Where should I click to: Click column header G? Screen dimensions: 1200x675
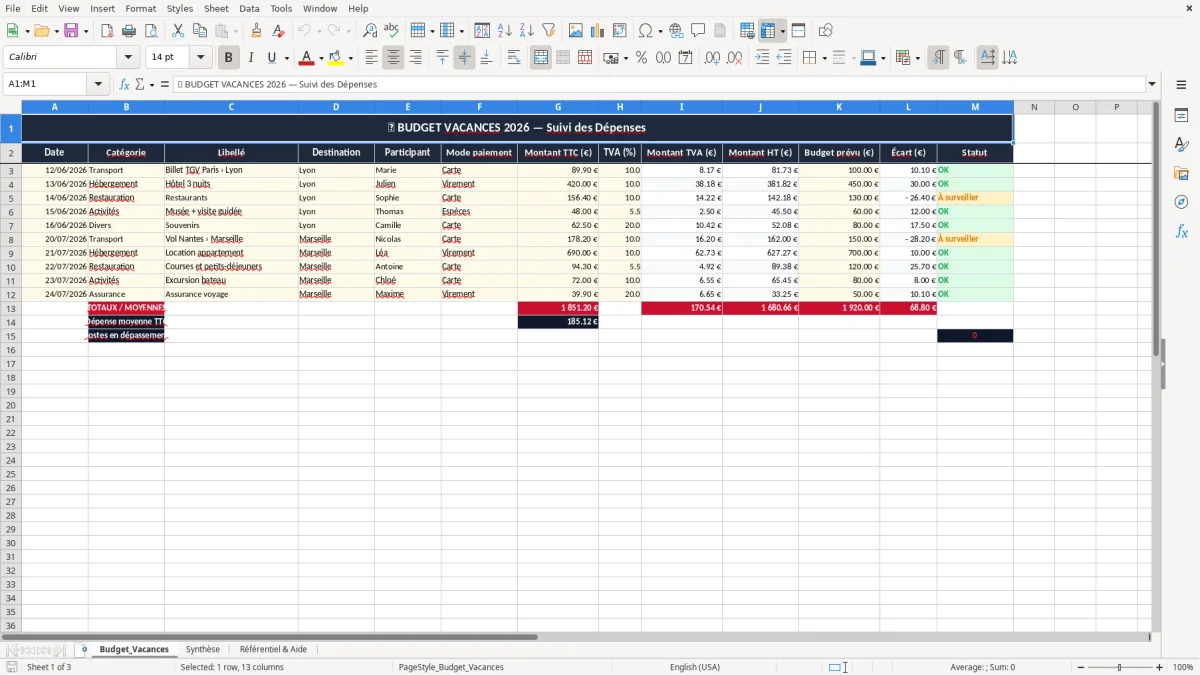pyautogui.click(x=558, y=107)
